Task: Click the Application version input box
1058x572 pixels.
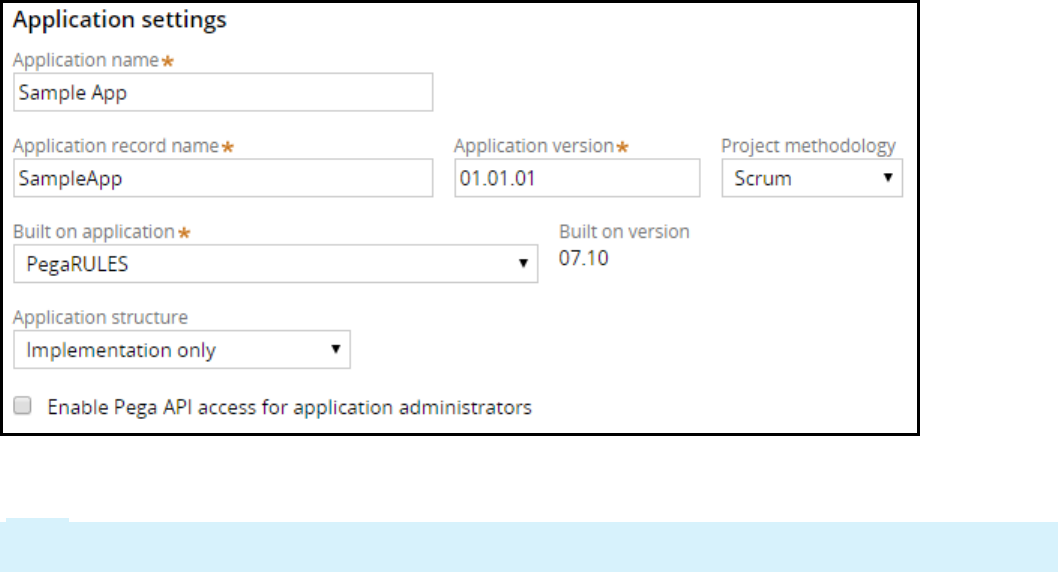Action: [577, 178]
